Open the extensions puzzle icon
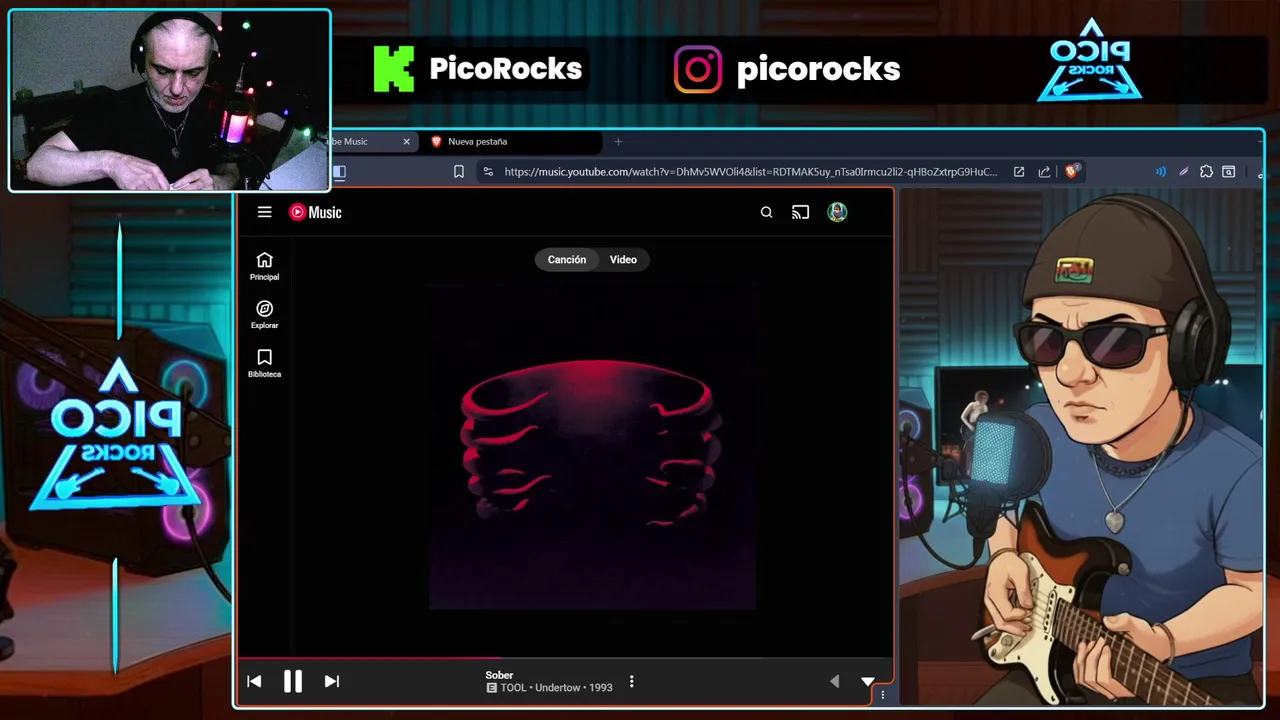Image resolution: width=1280 pixels, height=720 pixels. pyautogui.click(x=1206, y=172)
